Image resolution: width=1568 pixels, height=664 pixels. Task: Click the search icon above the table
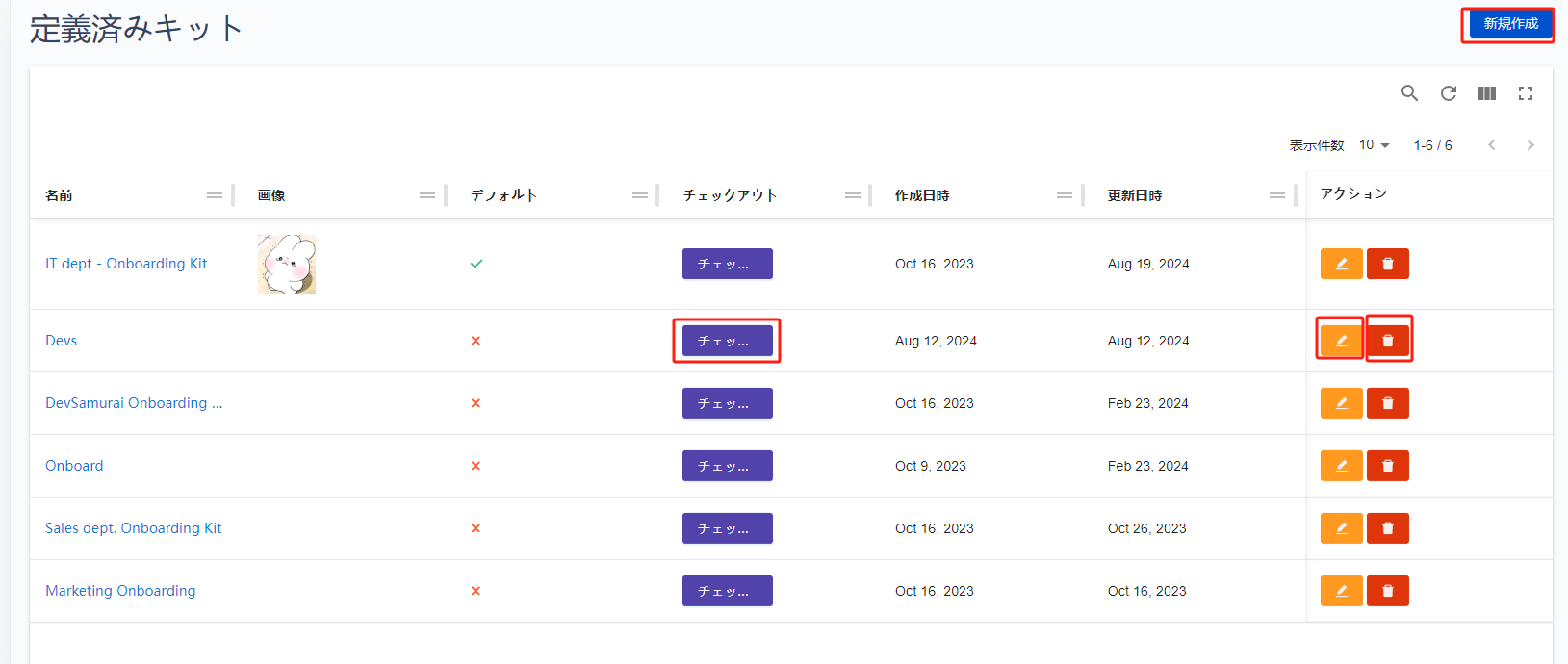point(1409,93)
